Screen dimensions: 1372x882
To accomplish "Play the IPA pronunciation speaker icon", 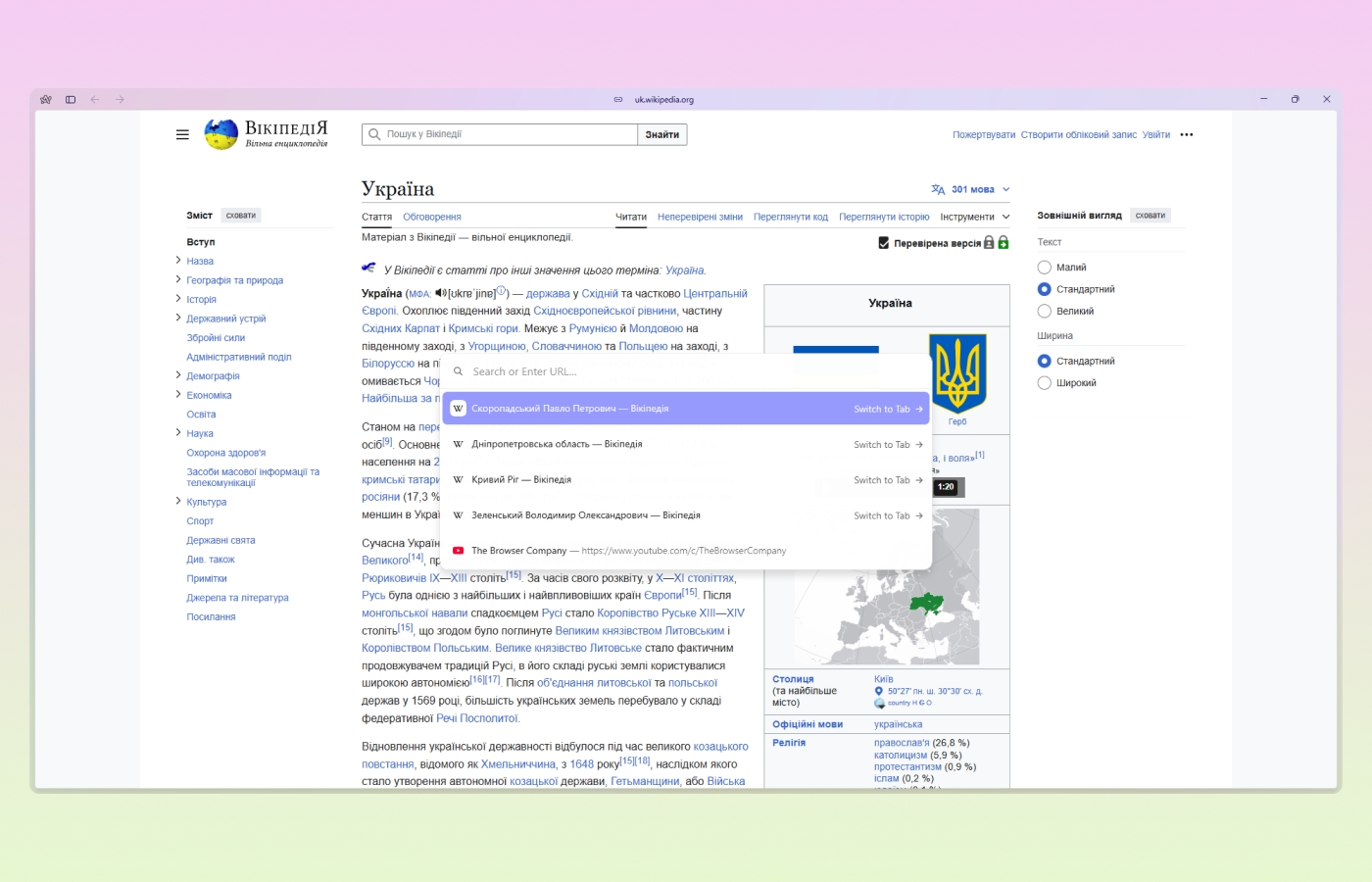I will (441, 293).
